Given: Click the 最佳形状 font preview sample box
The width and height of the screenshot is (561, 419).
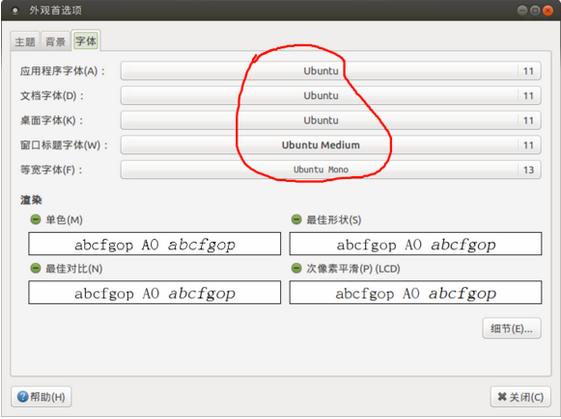Looking at the screenshot, I should pos(416,244).
